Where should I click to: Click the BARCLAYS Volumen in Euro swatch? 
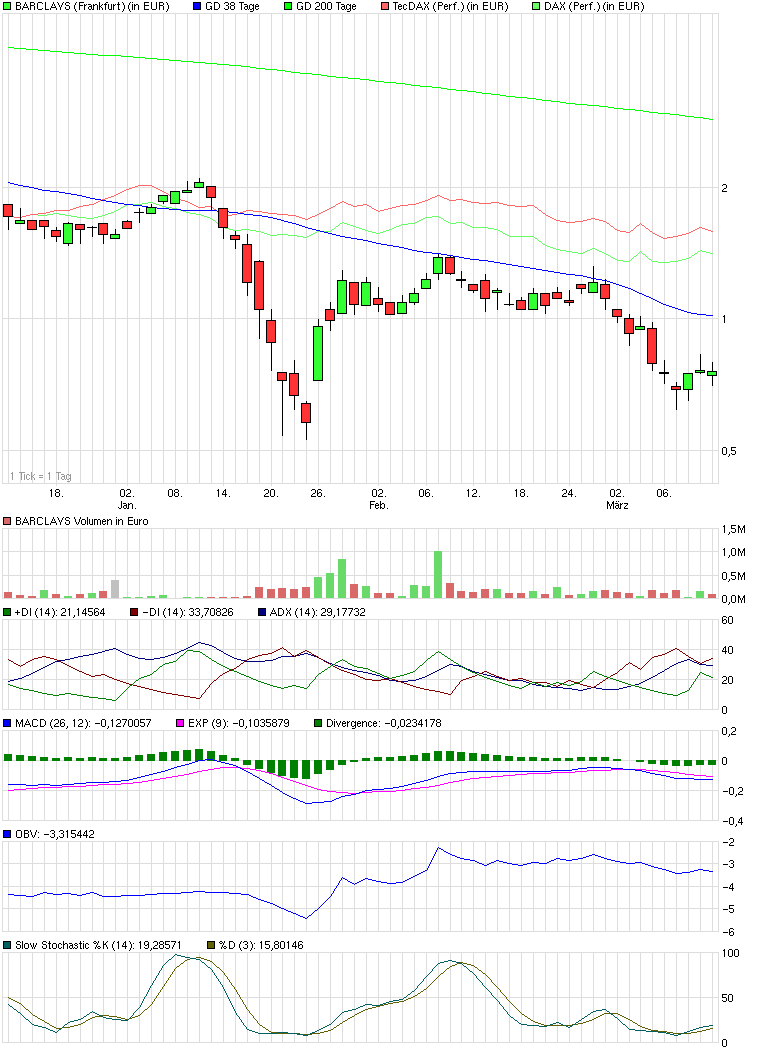(x=8, y=521)
